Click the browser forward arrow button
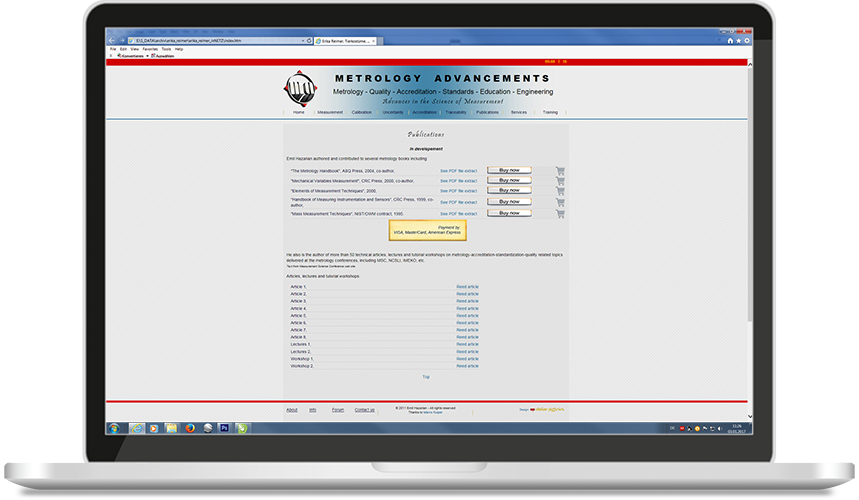 [123, 41]
